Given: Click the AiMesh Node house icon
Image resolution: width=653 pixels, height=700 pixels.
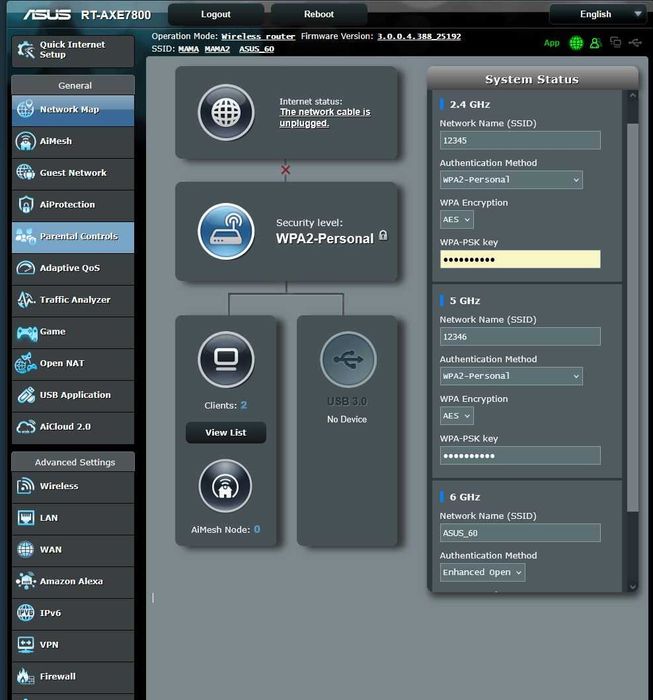Looking at the screenshot, I should coord(226,486).
